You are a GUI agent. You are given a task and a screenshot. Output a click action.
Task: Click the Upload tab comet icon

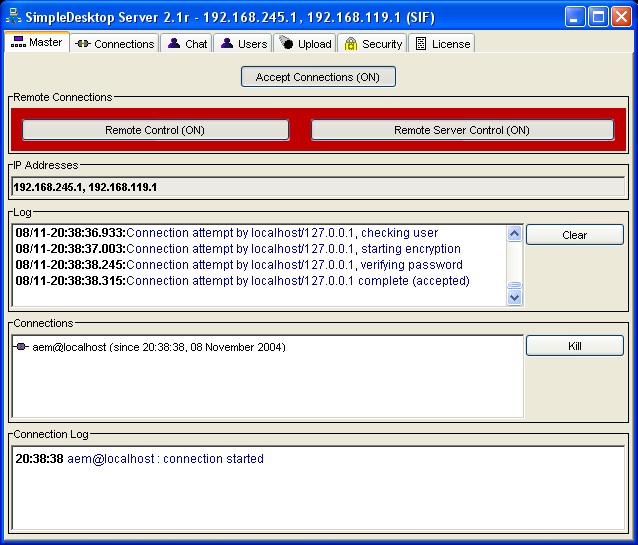[286, 42]
